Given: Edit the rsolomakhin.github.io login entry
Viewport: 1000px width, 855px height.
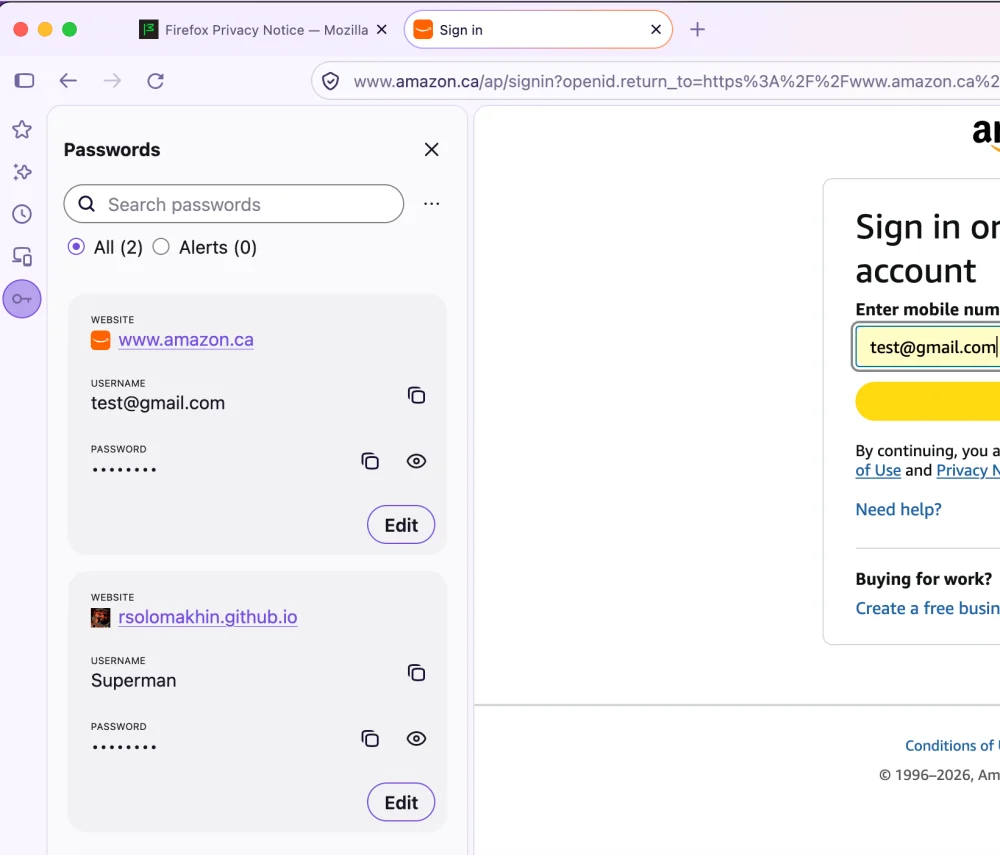Looking at the screenshot, I should click(401, 802).
